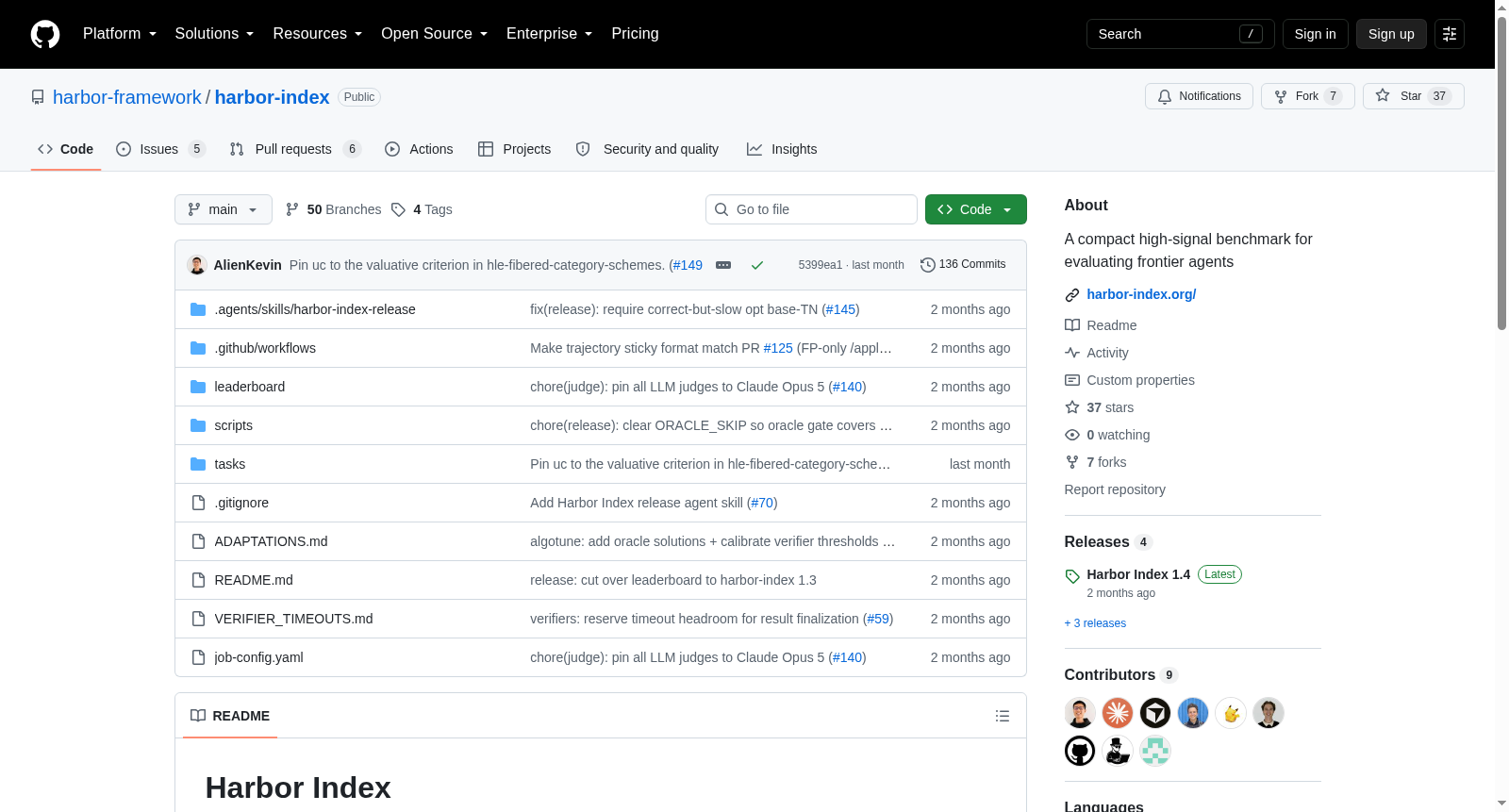
Task: View the 0 watching link
Action: (1107, 435)
